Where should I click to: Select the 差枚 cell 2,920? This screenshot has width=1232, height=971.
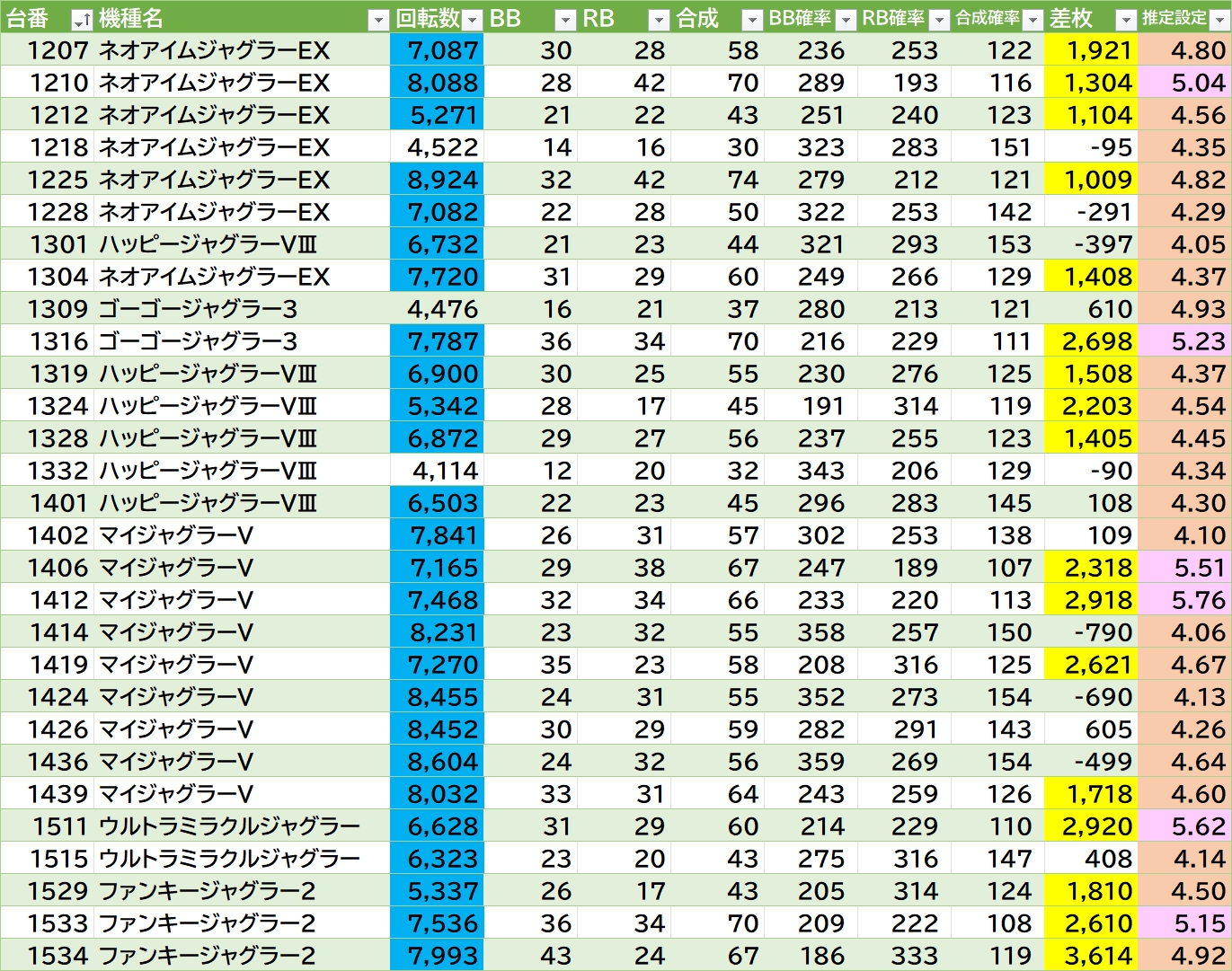coord(1091,826)
